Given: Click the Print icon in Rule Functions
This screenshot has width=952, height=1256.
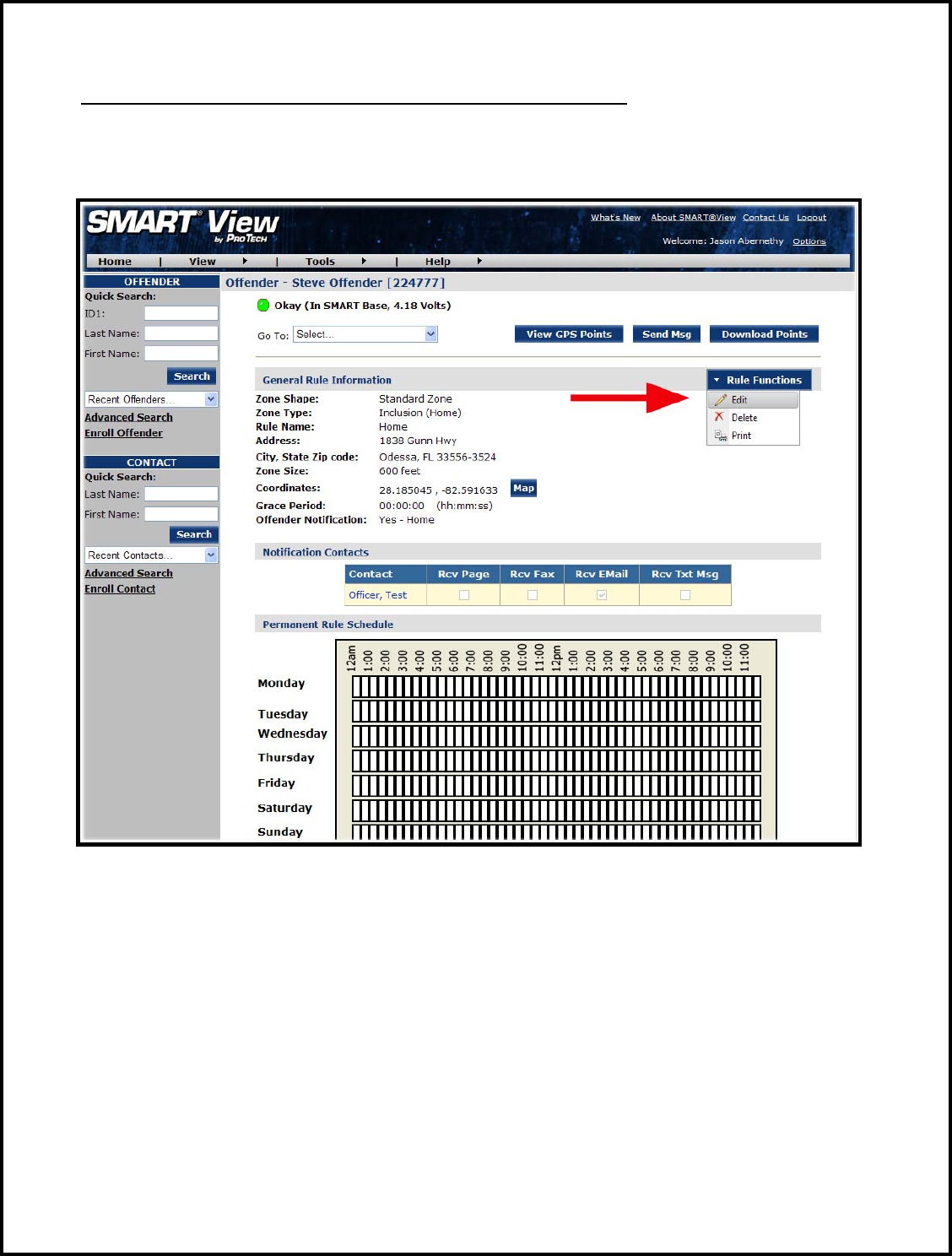Looking at the screenshot, I should point(720,436).
